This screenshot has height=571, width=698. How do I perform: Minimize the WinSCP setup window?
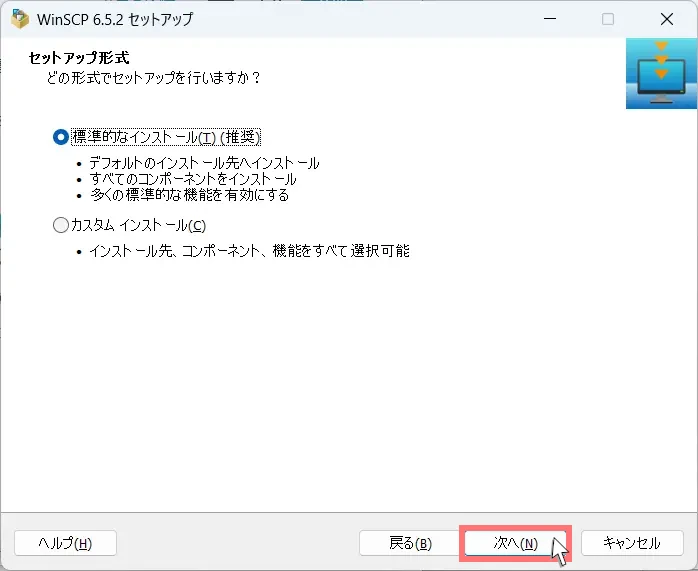(x=550, y=19)
